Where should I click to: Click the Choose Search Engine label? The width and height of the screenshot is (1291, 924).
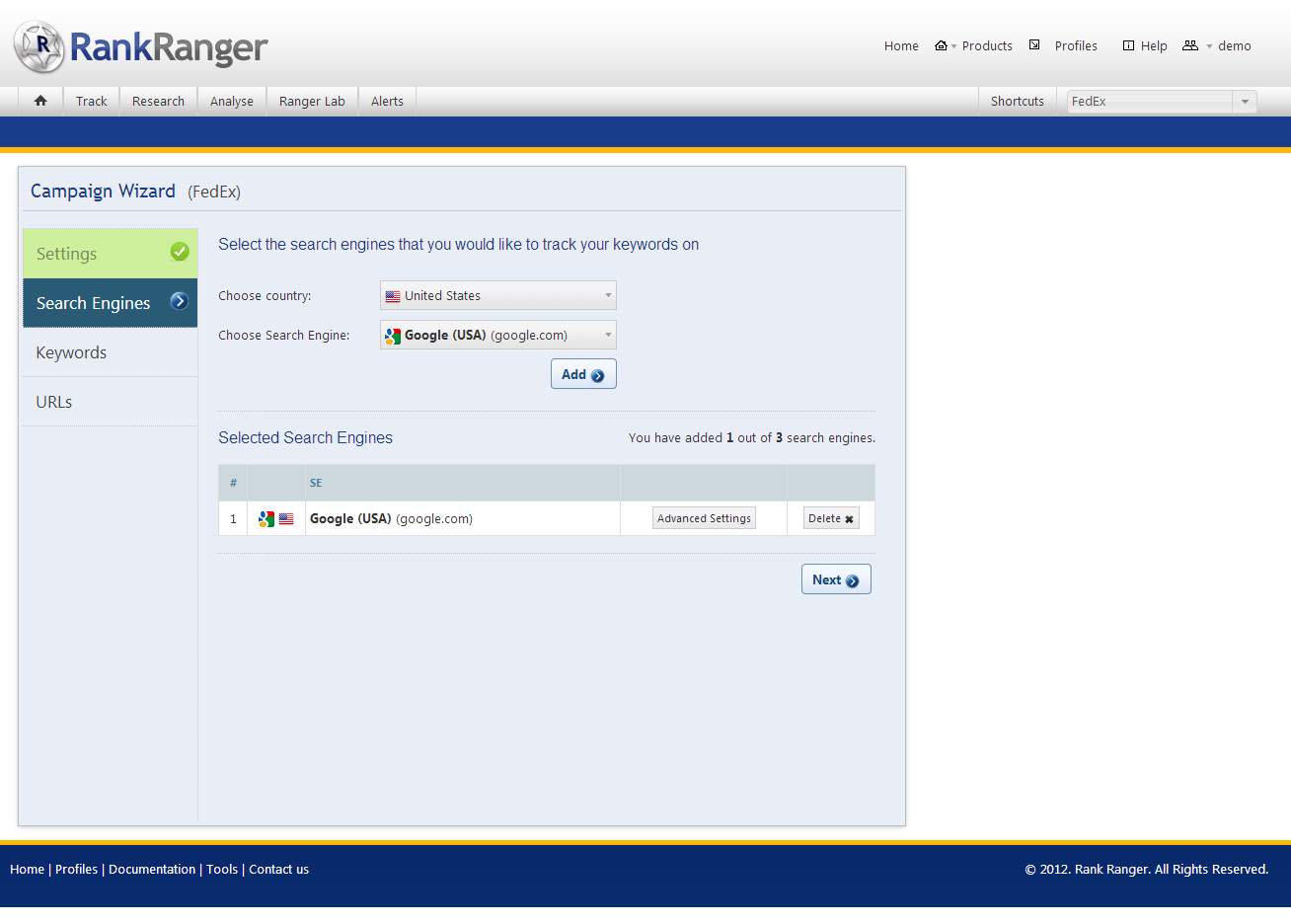(284, 335)
